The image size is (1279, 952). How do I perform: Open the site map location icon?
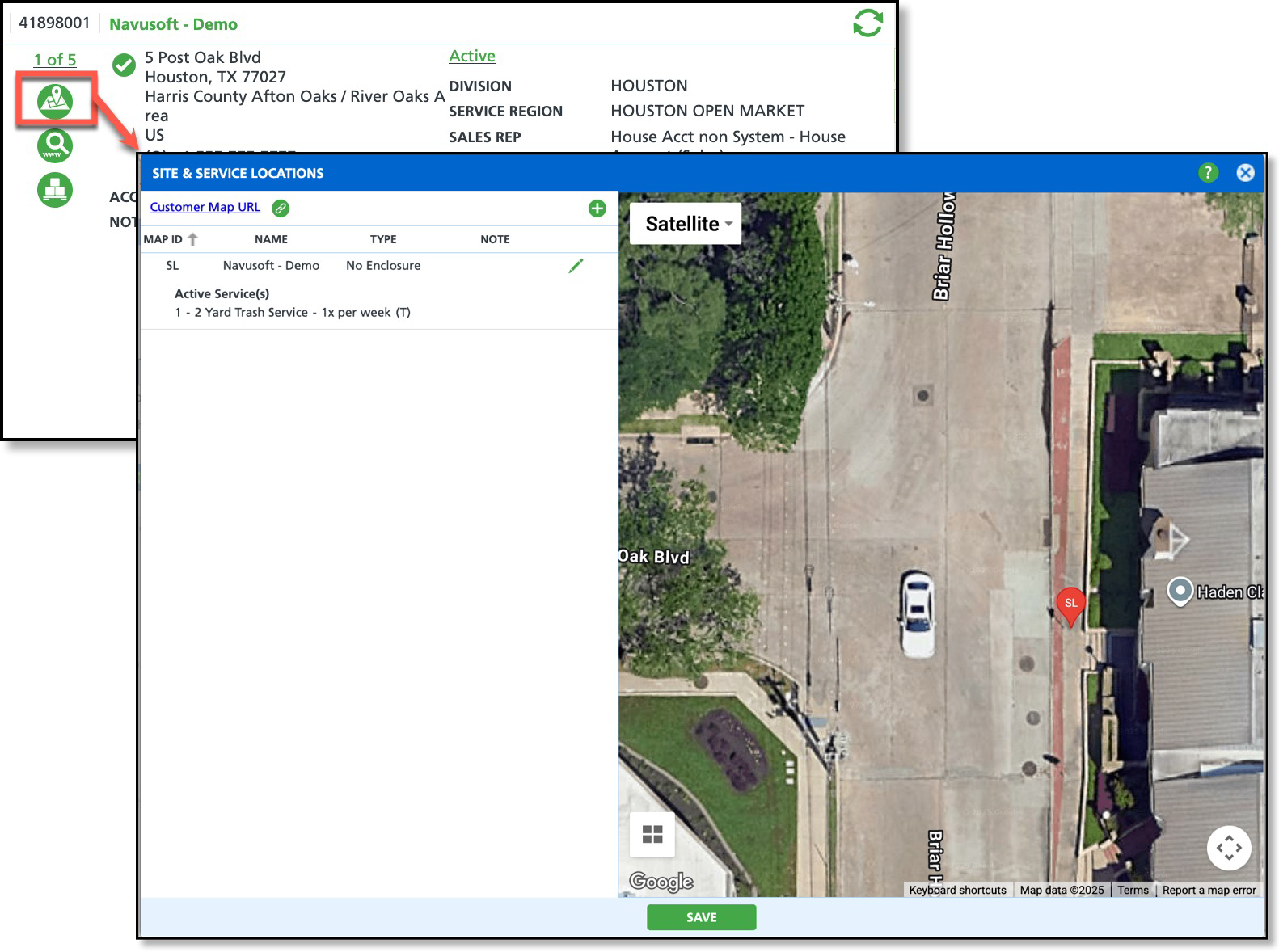(55, 101)
